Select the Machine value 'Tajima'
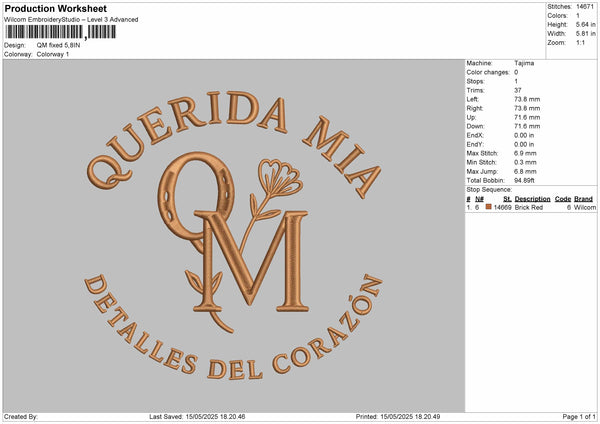600x424 pixels. coord(524,63)
